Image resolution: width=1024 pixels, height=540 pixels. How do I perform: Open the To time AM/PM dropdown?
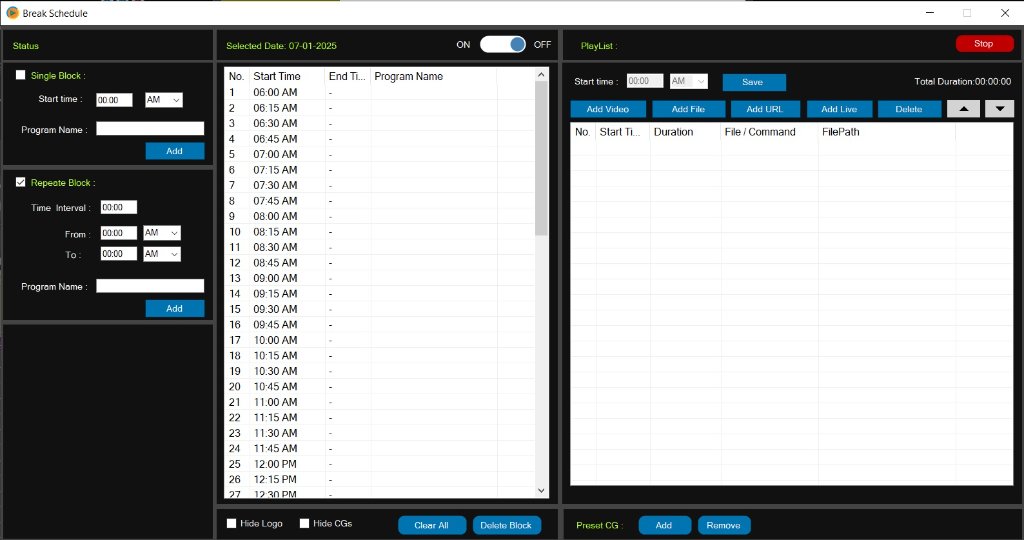coord(161,254)
